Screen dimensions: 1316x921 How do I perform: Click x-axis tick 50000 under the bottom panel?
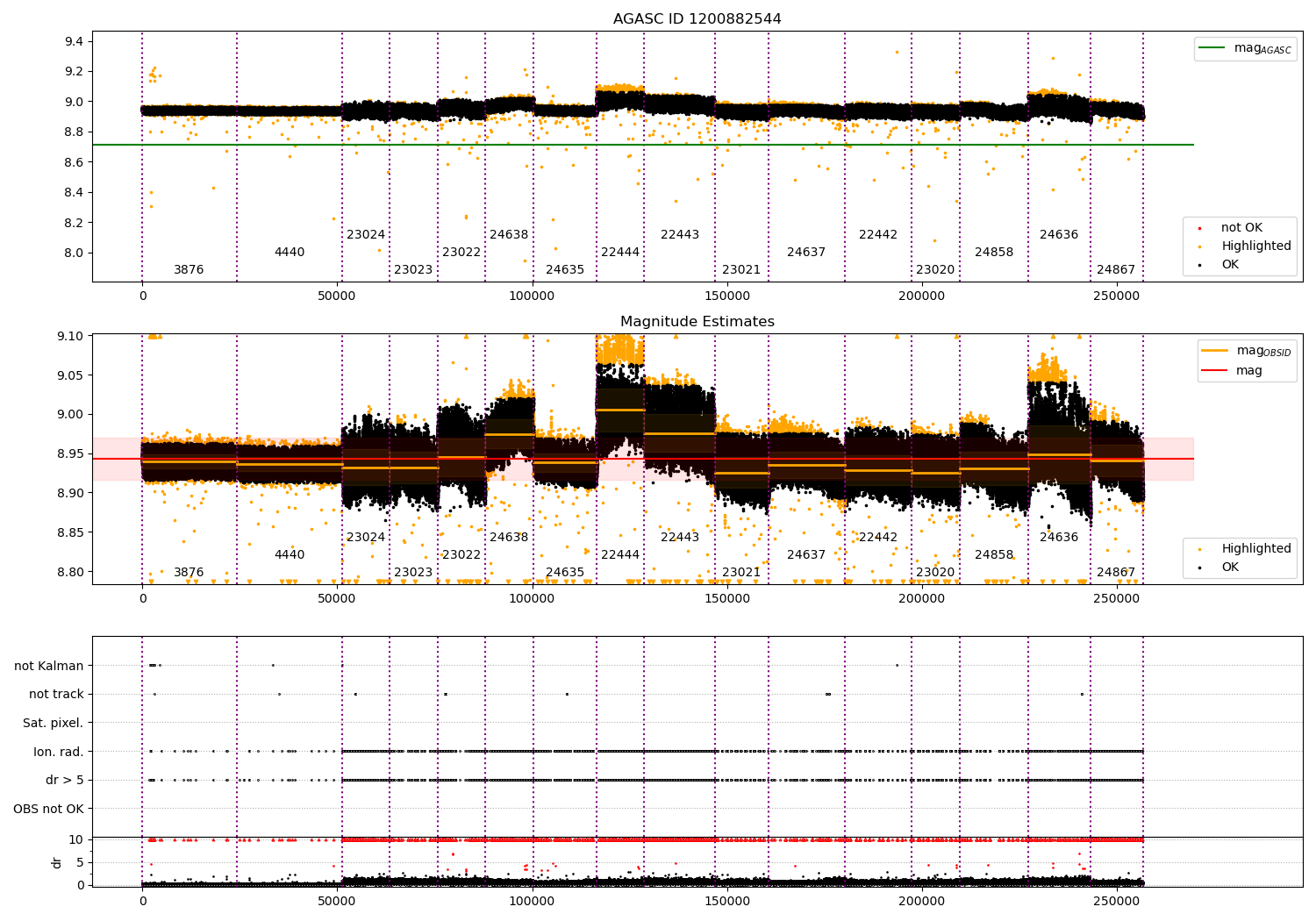point(337,902)
